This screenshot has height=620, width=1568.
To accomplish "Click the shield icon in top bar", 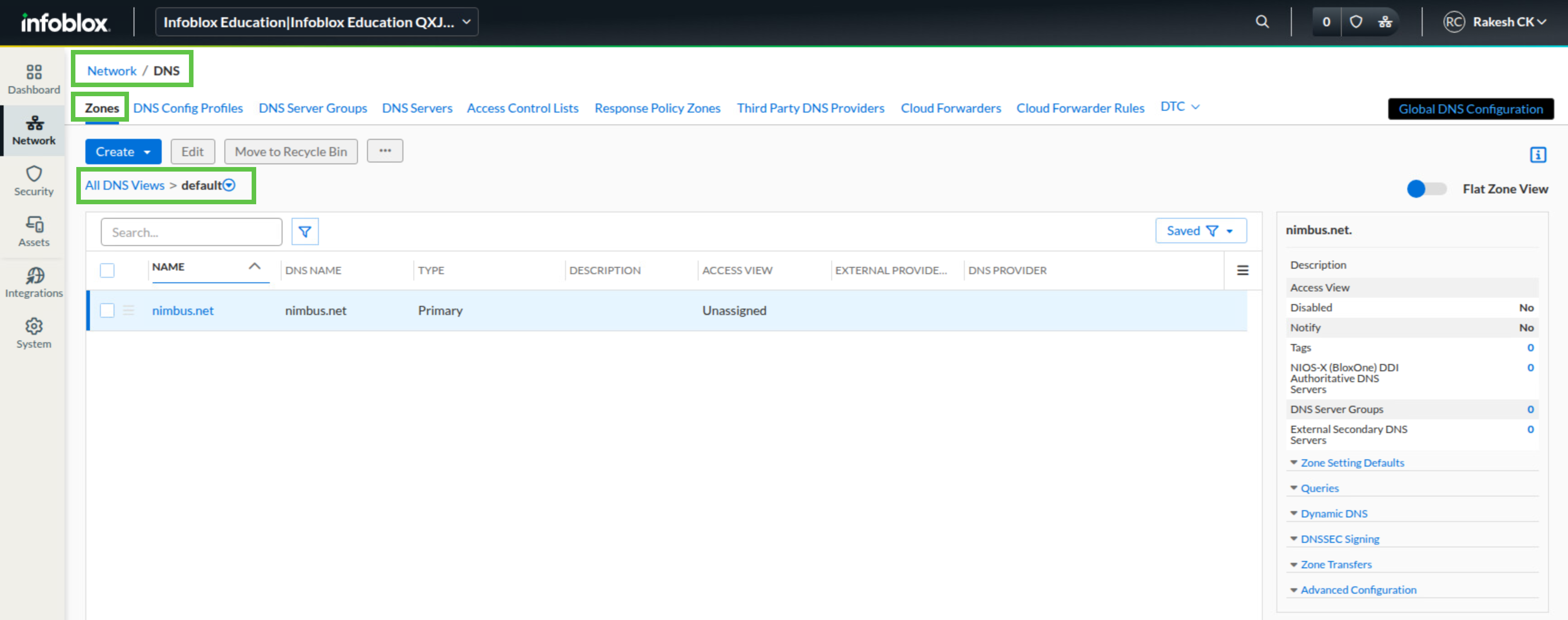I will click(1355, 22).
